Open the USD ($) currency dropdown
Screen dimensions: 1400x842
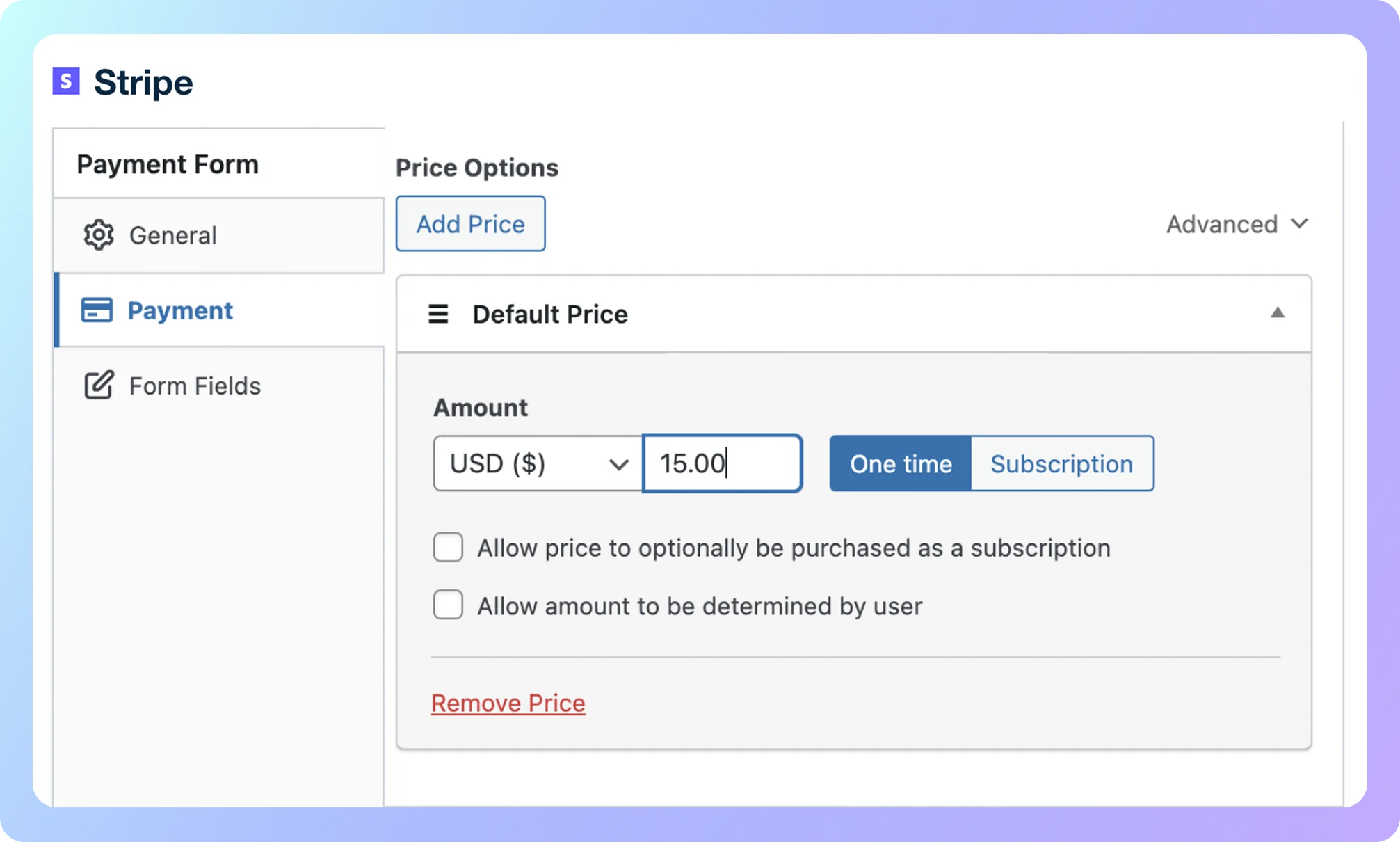click(x=538, y=463)
